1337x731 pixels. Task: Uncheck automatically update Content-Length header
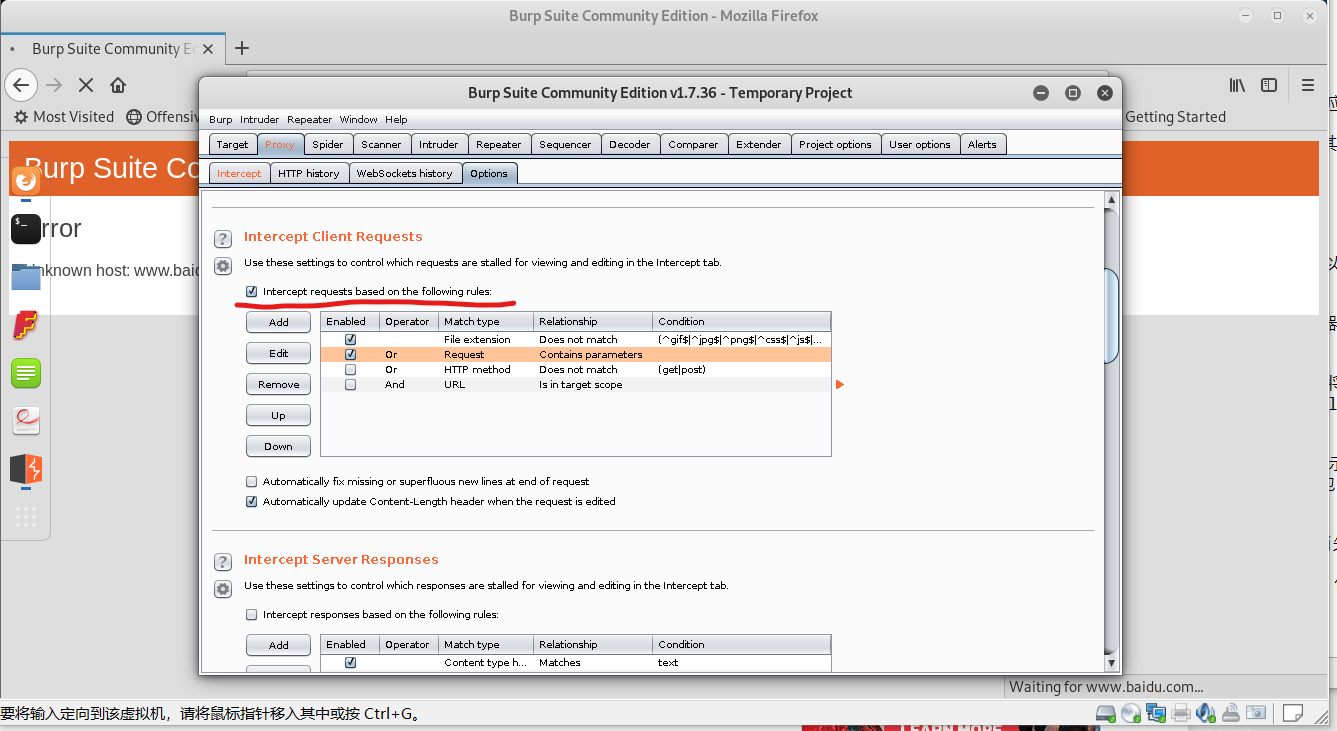click(x=252, y=501)
